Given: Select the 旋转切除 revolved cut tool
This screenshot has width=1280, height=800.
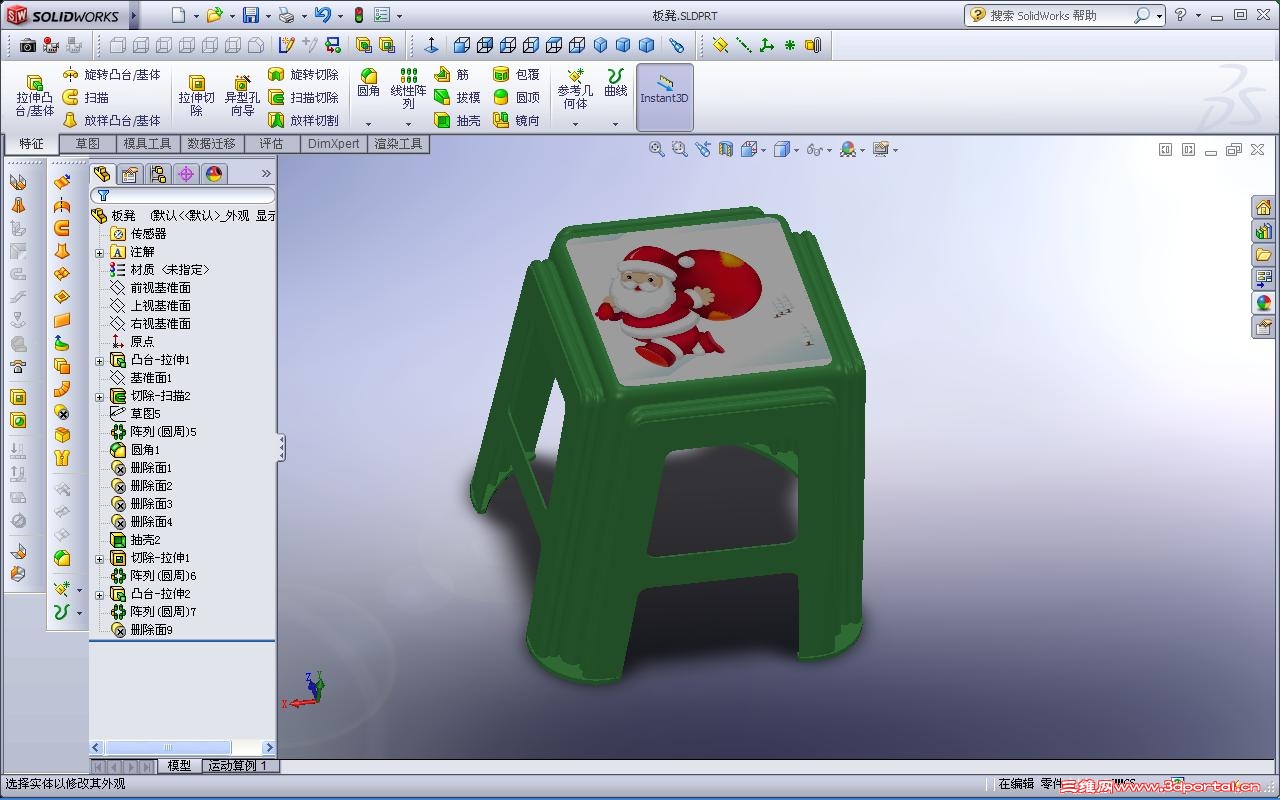Looking at the screenshot, I should coord(304,75).
